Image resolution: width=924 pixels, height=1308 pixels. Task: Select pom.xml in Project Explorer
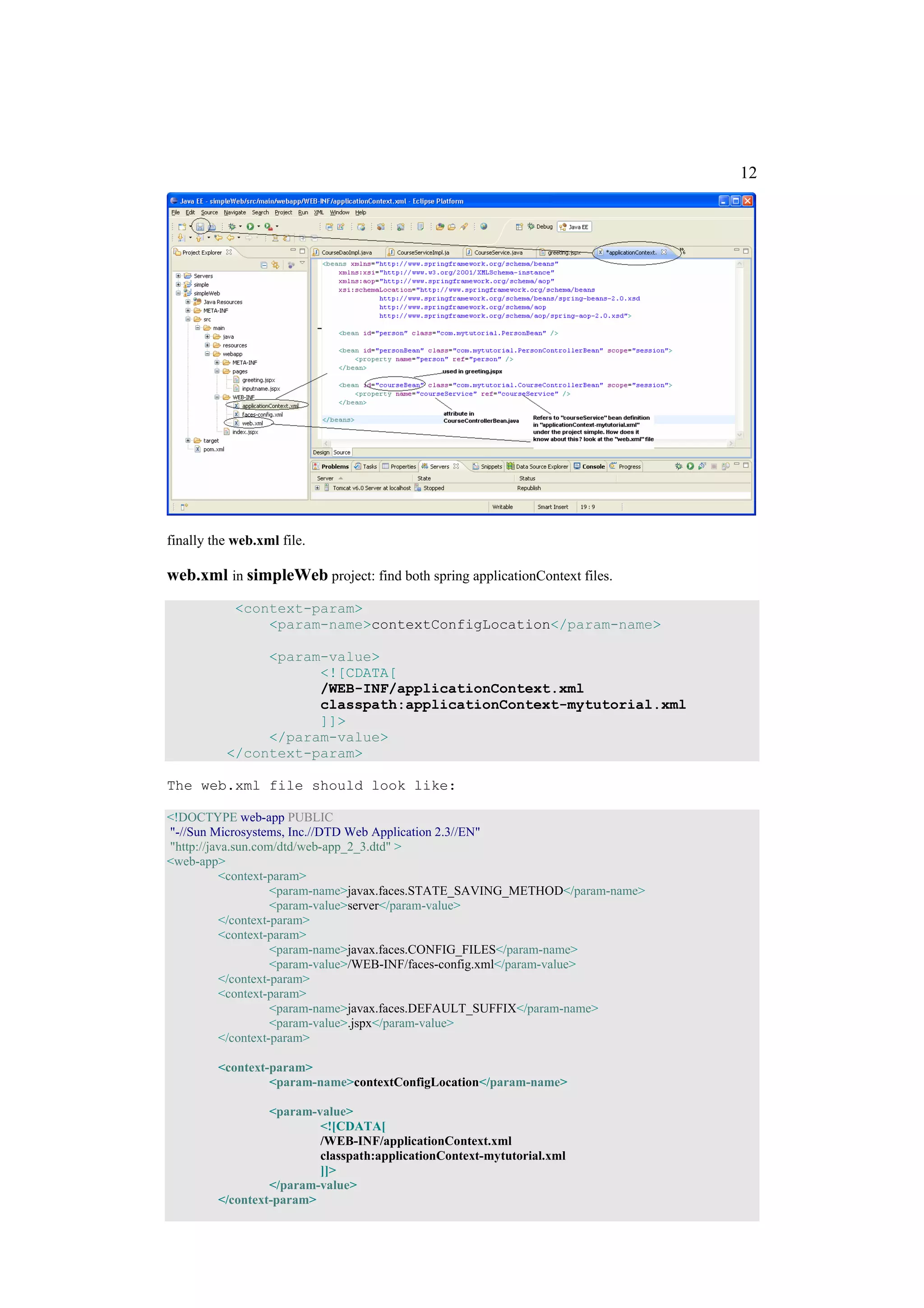[x=209, y=449]
